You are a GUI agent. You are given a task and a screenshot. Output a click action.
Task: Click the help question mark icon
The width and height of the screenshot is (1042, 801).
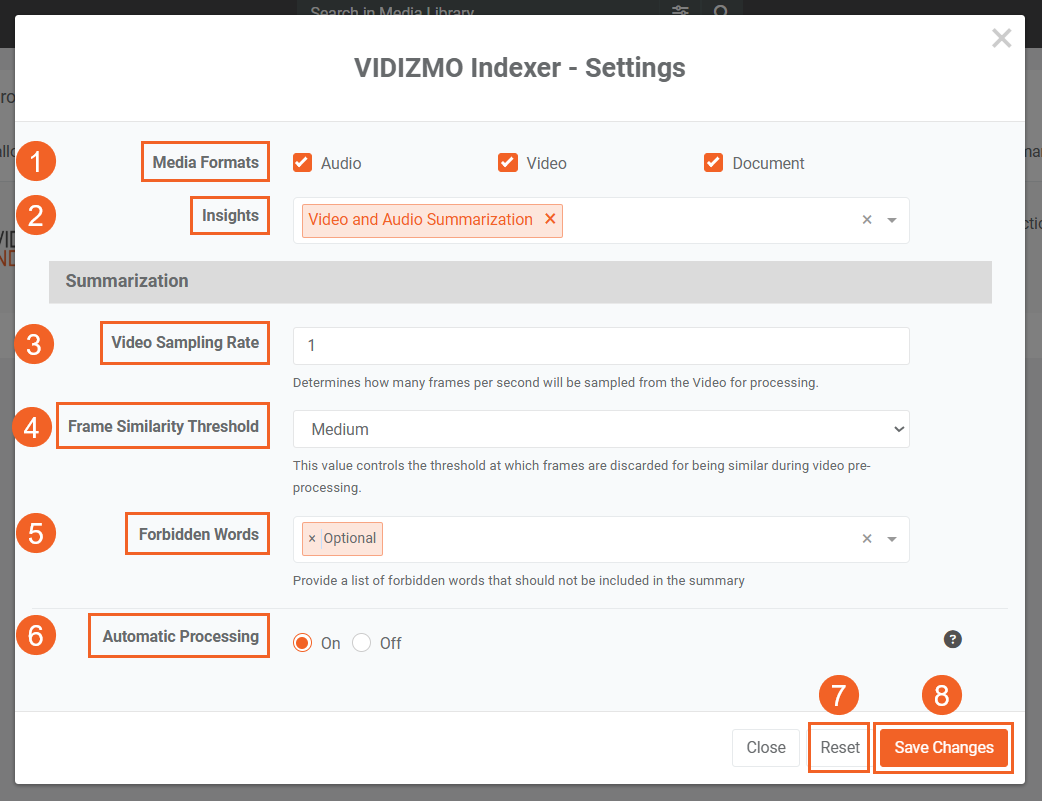952,640
